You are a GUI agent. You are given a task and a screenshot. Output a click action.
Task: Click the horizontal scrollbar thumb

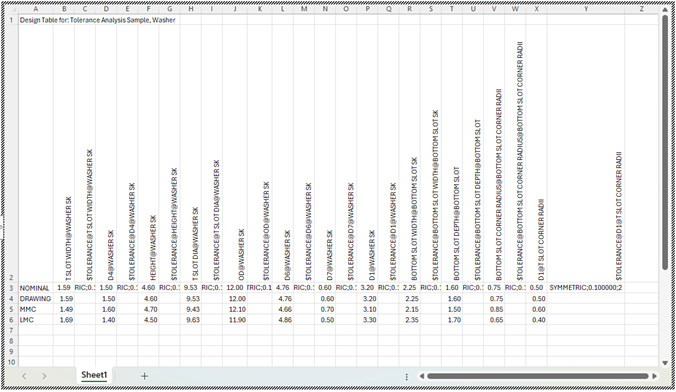(x=538, y=376)
